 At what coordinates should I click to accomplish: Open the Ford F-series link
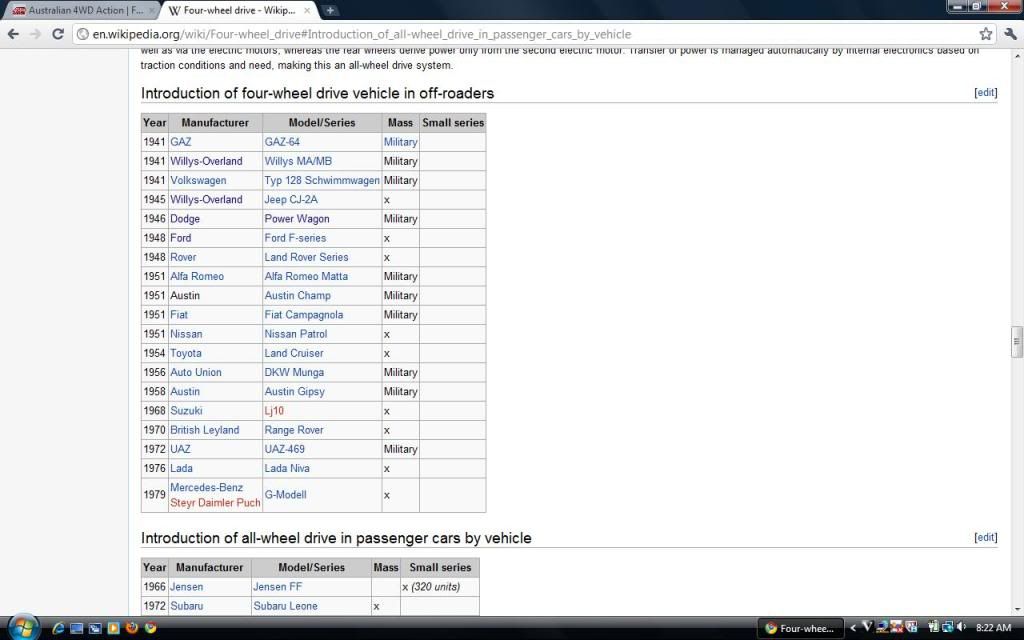tap(295, 238)
